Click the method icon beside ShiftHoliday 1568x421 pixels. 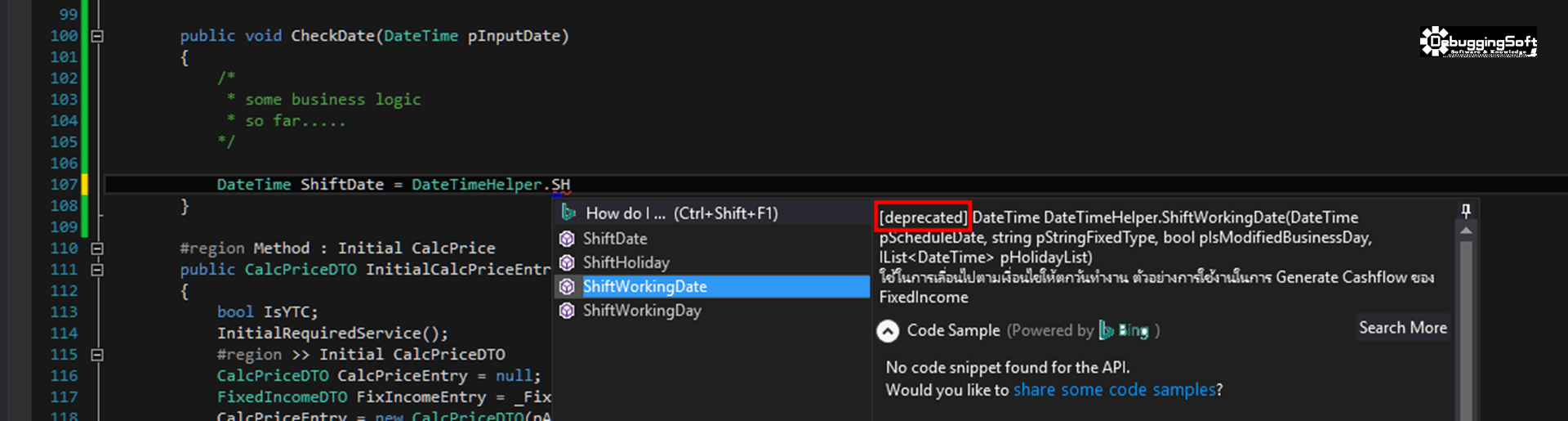pos(567,262)
